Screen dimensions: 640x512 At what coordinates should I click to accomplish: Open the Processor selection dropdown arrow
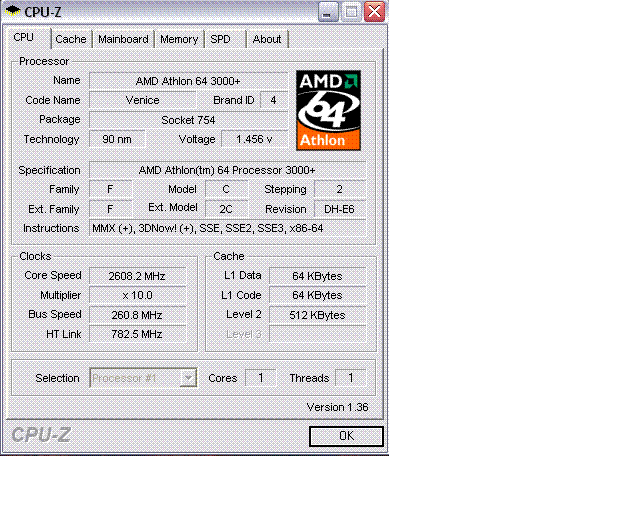click(x=188, y=378)
